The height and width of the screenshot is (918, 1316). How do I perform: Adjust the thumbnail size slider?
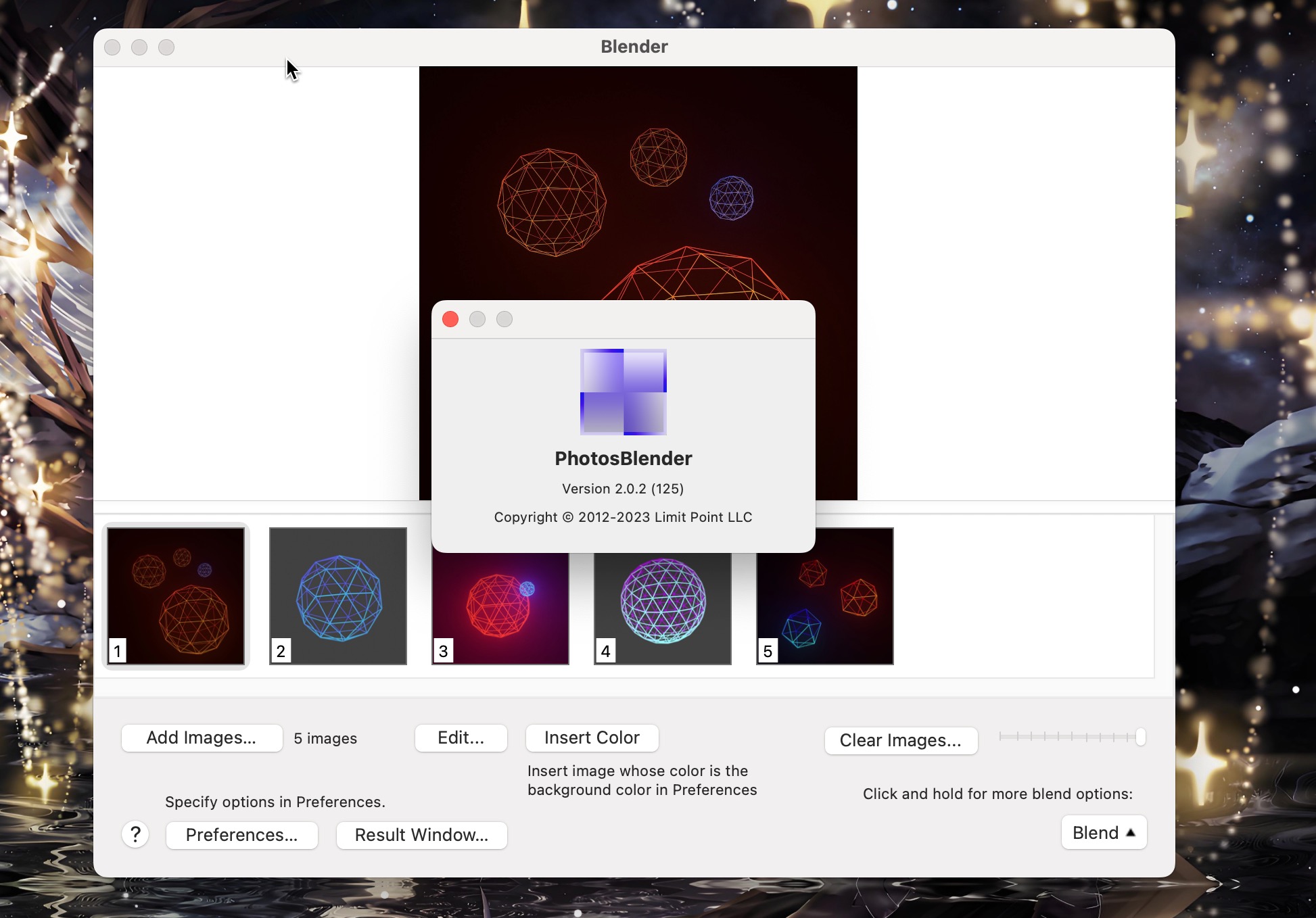click(x=1072, y=737)
